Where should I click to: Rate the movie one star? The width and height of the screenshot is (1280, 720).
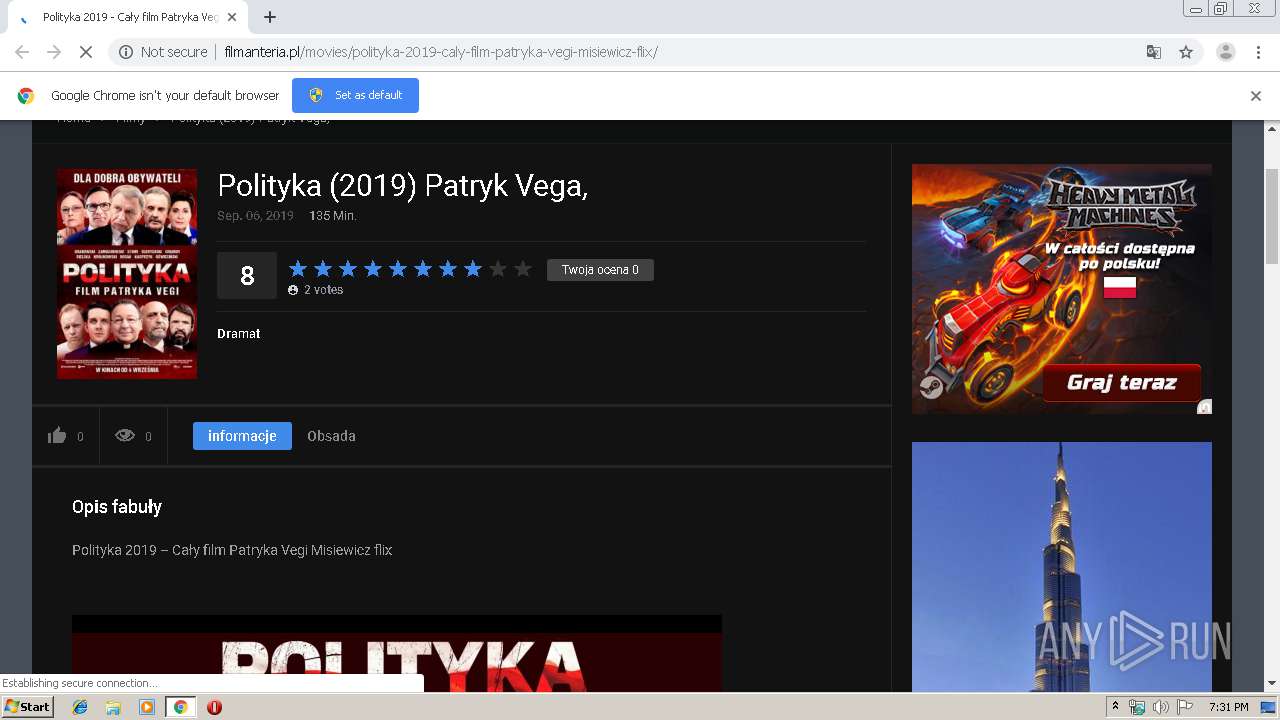click(297, 269)
